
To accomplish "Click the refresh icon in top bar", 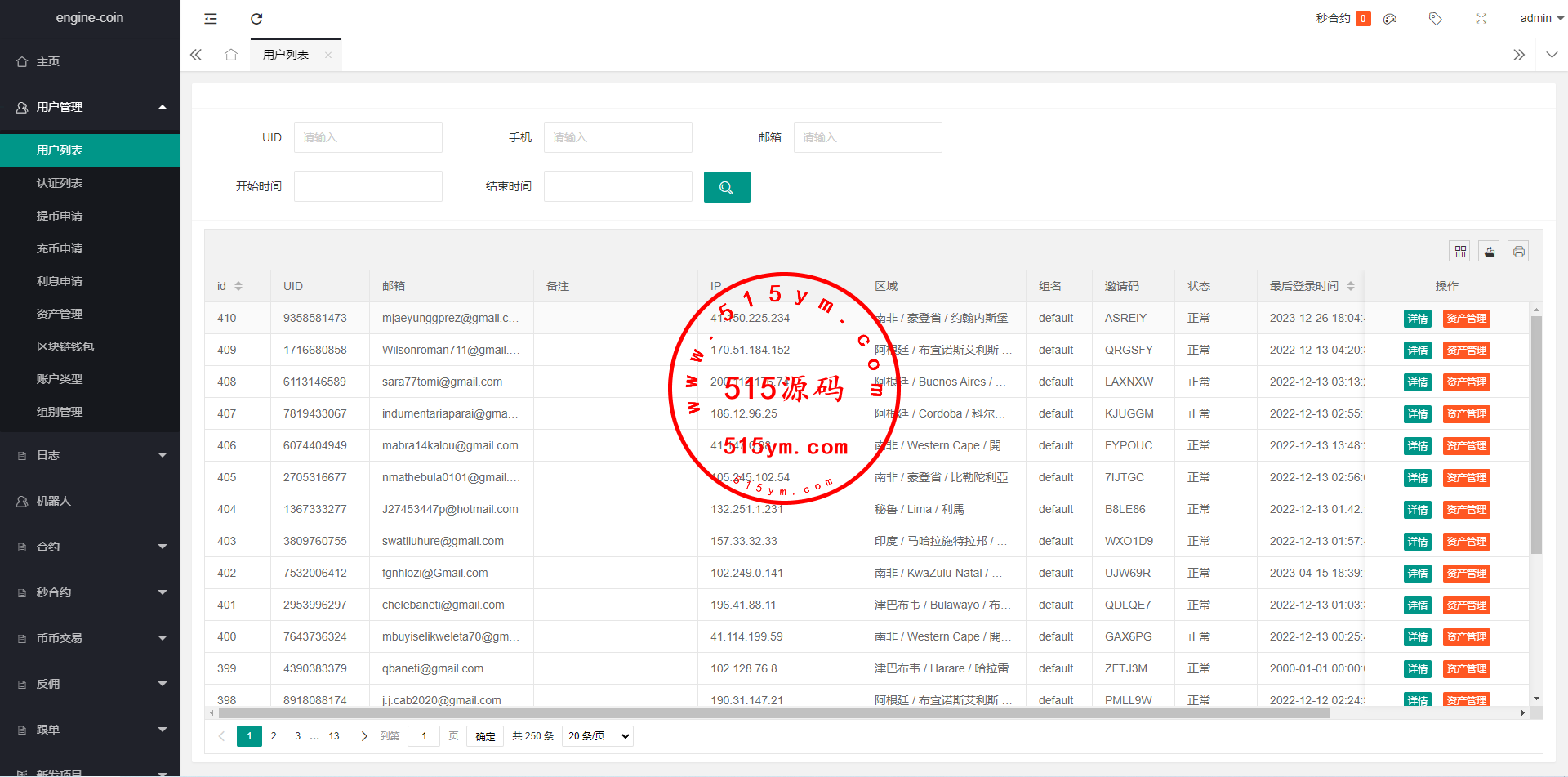I will pos(256,19).
